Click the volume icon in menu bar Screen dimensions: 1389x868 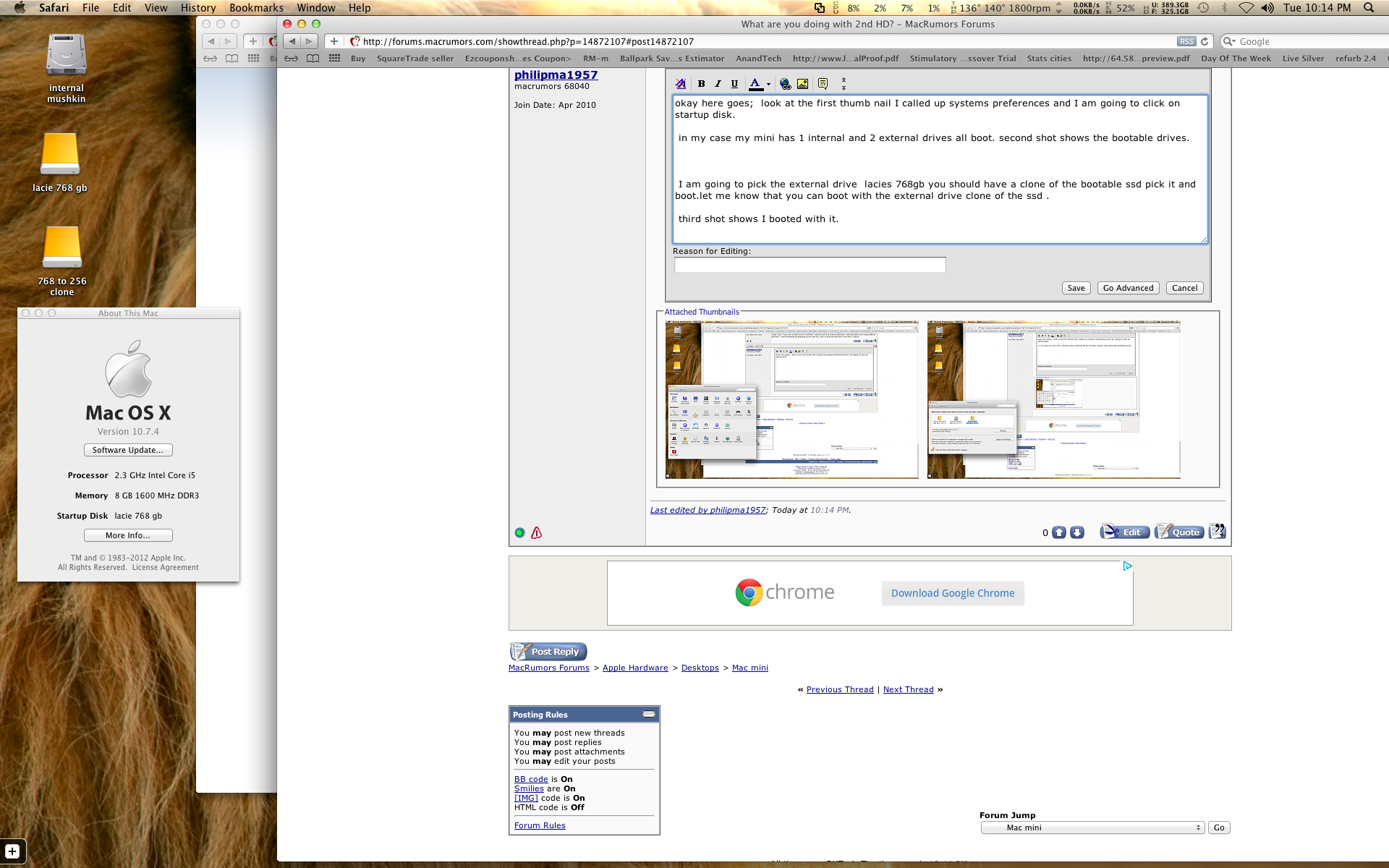click(x=1267, y=8)
